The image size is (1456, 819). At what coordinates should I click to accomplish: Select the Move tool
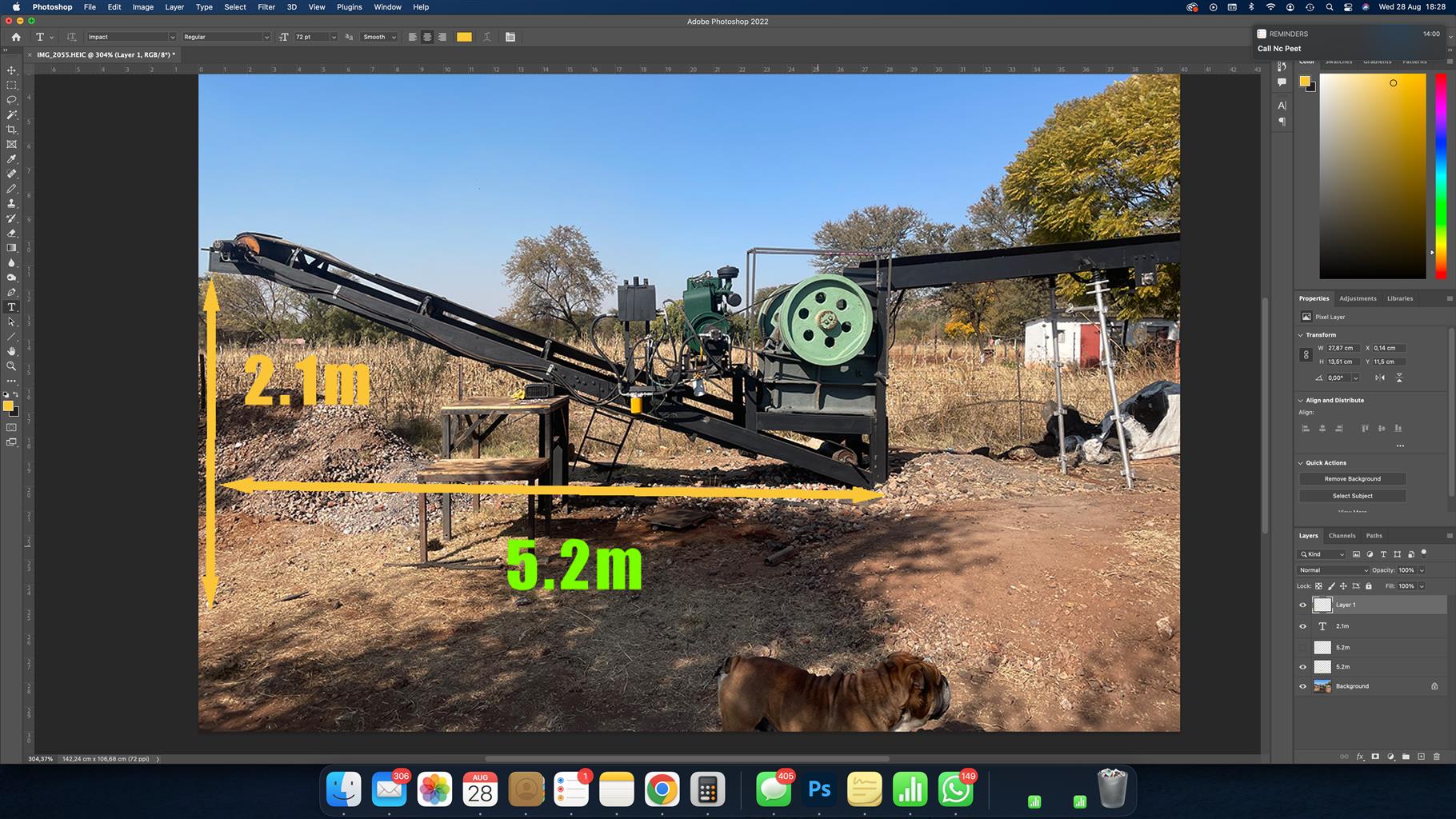click(11, 70)
